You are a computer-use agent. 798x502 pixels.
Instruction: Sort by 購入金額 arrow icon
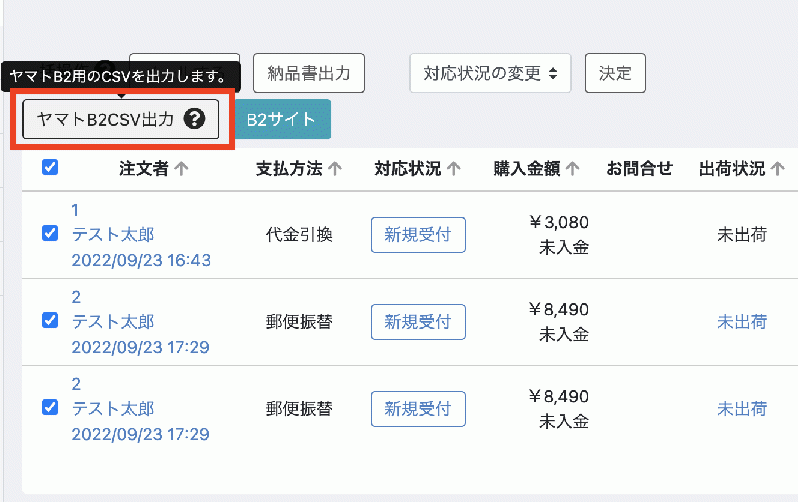coord(572,169)
